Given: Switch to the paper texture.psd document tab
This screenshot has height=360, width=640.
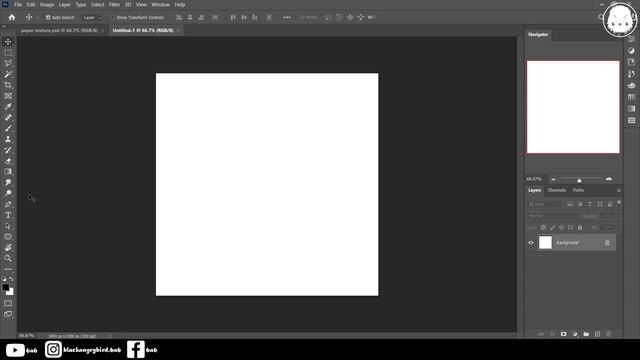Looking at the screenshot, I should (60, 31).
